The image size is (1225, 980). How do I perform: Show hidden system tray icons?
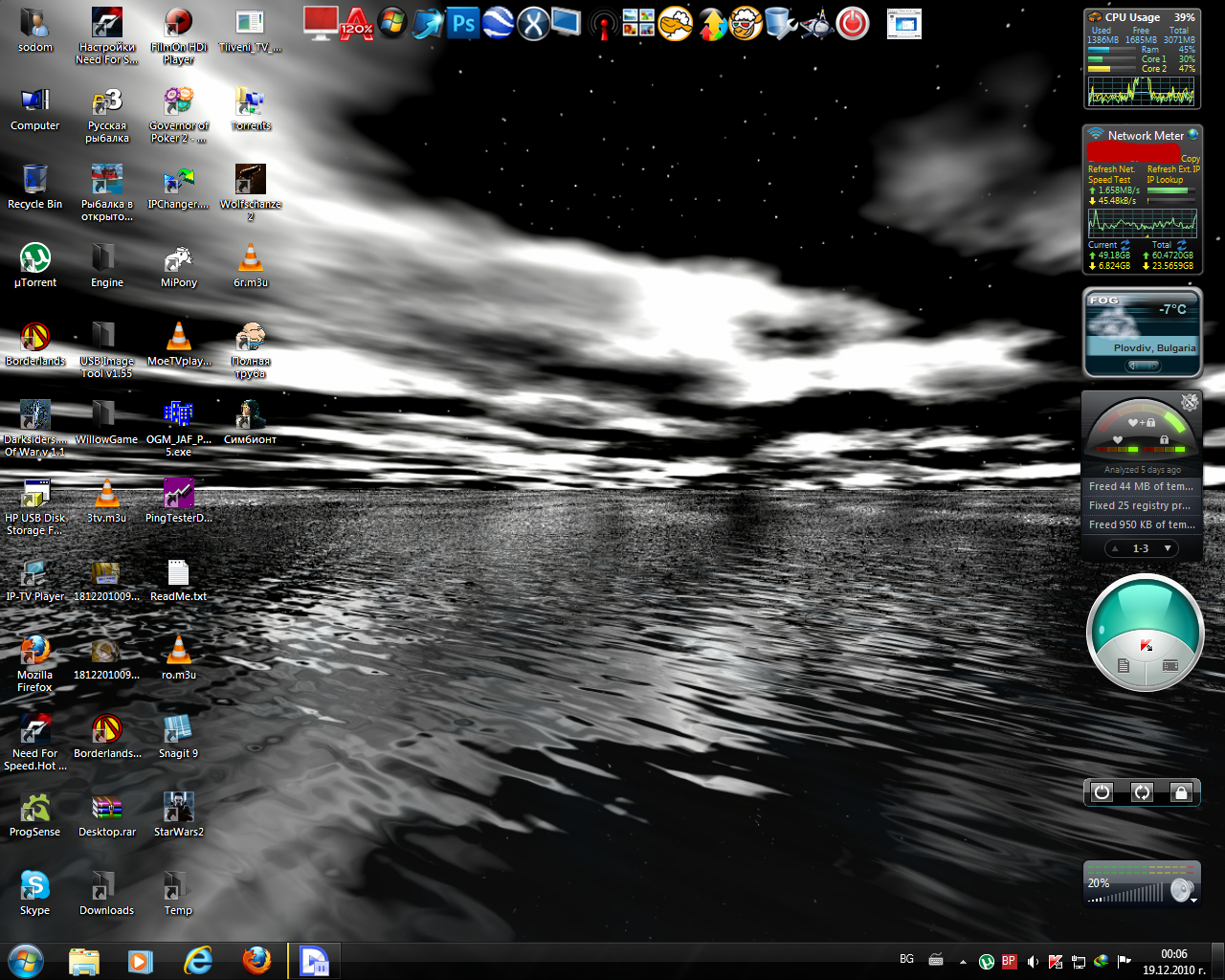click(x=963, y=962)
